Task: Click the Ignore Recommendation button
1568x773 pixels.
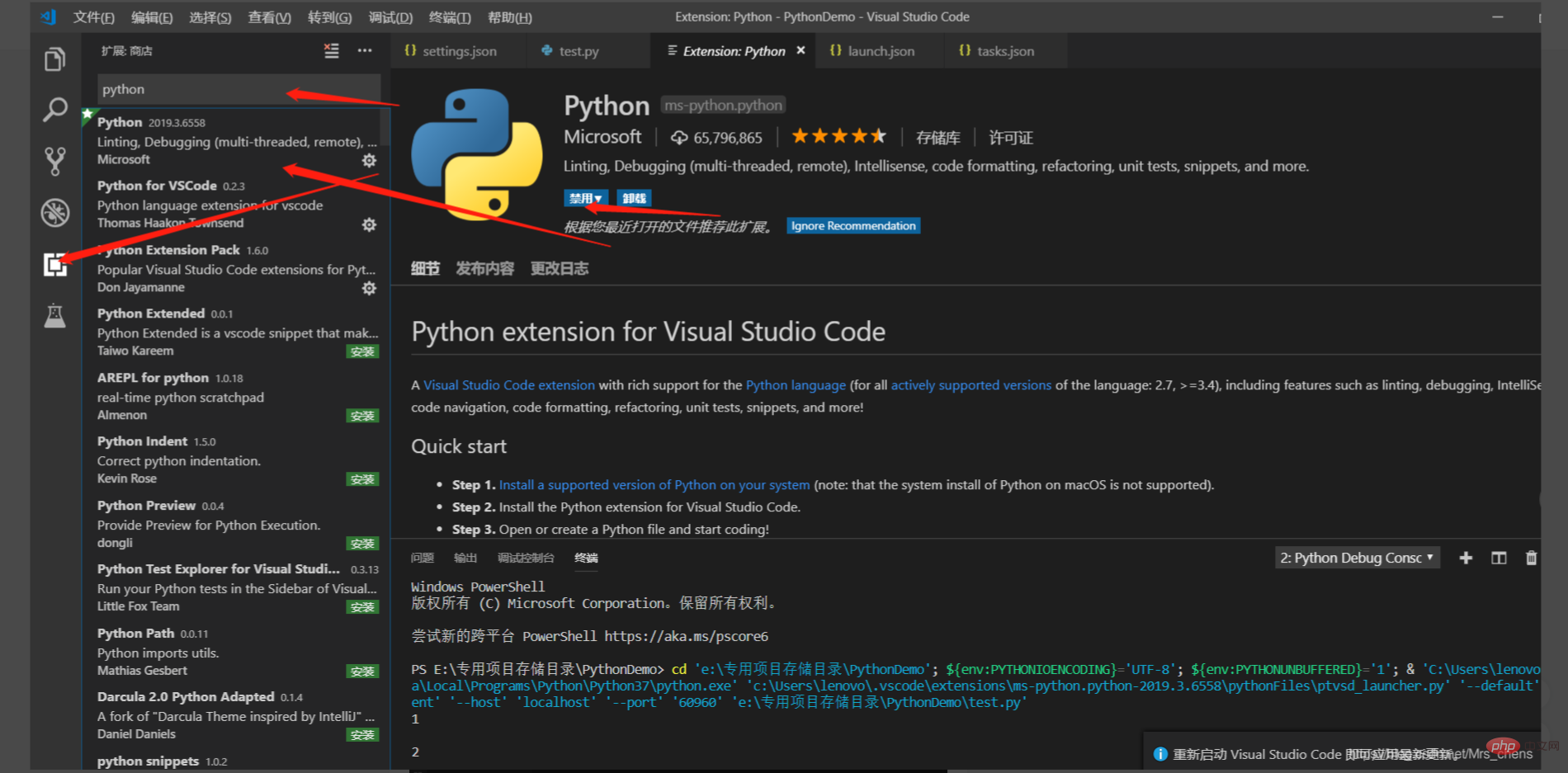Action: (x=852, y=225)
